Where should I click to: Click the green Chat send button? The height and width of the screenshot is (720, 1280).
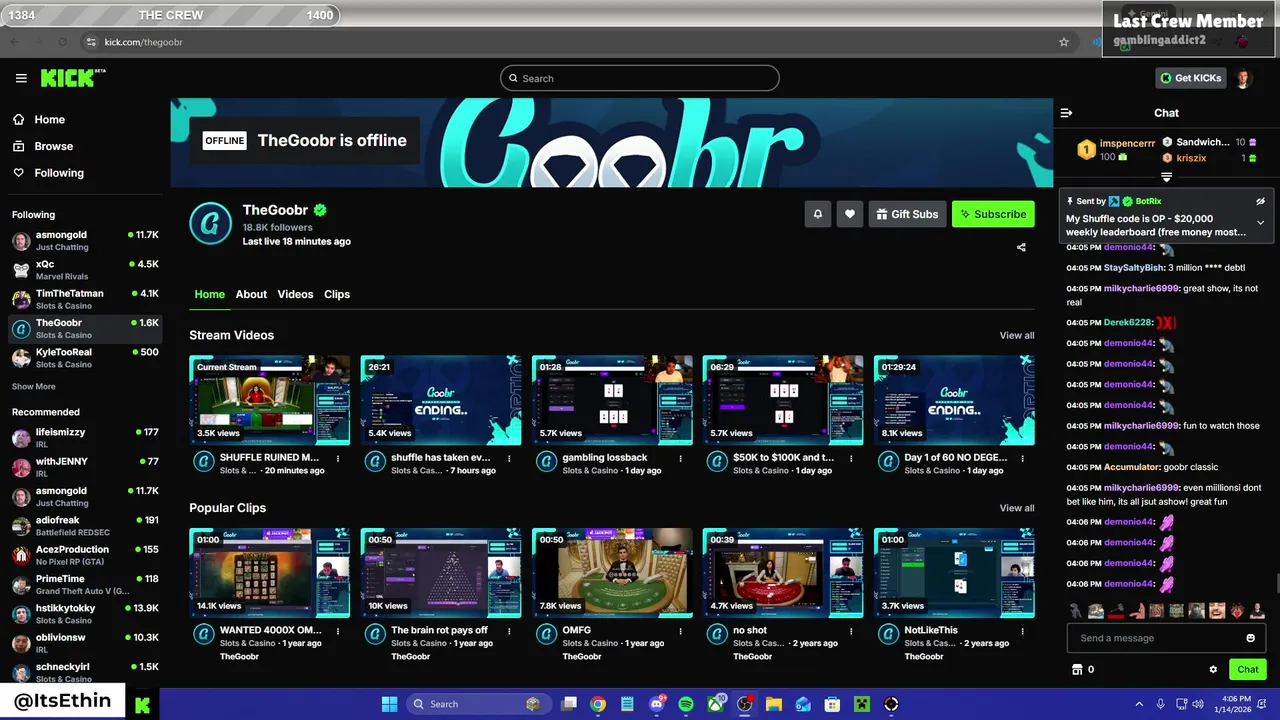tap(1248, 670)
